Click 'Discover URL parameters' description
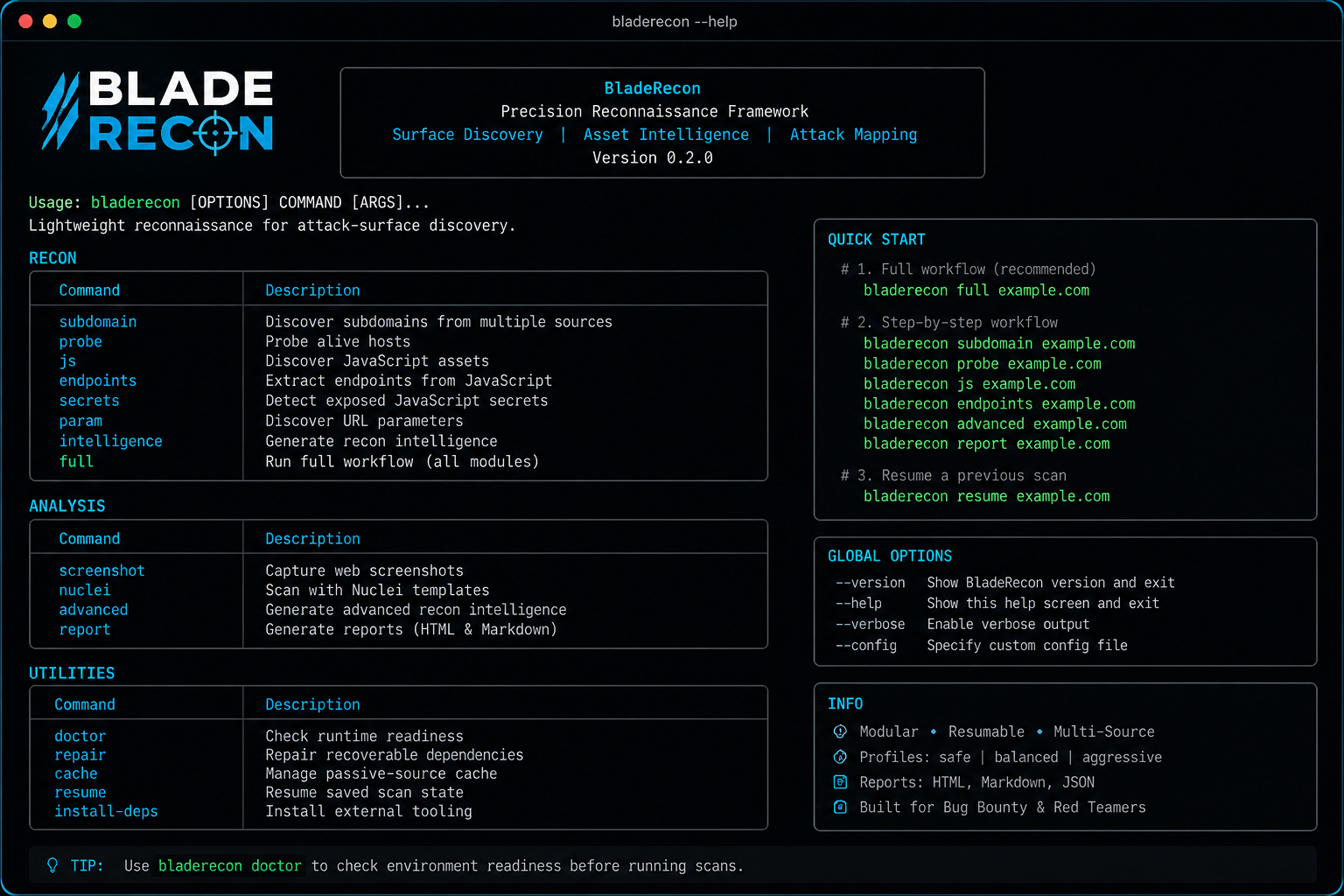1344x896 pixels. click(364, 421)
